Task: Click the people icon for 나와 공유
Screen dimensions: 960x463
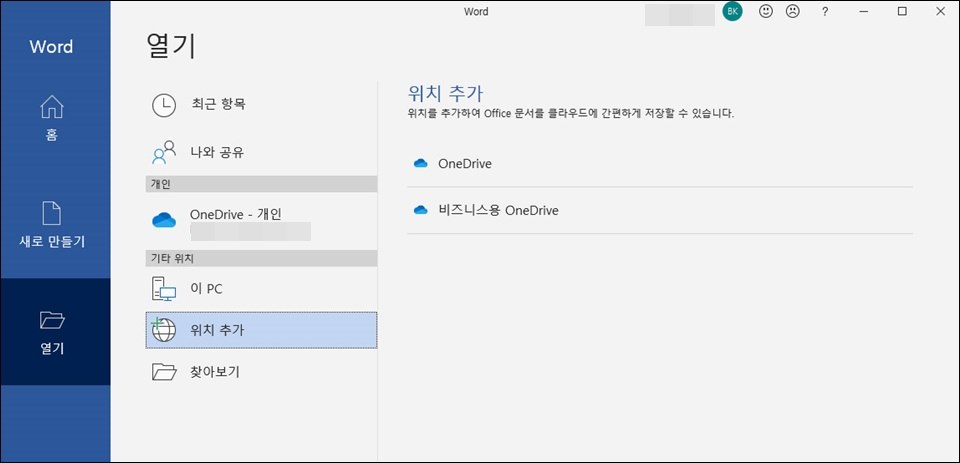Action: [x=163, y=152]
